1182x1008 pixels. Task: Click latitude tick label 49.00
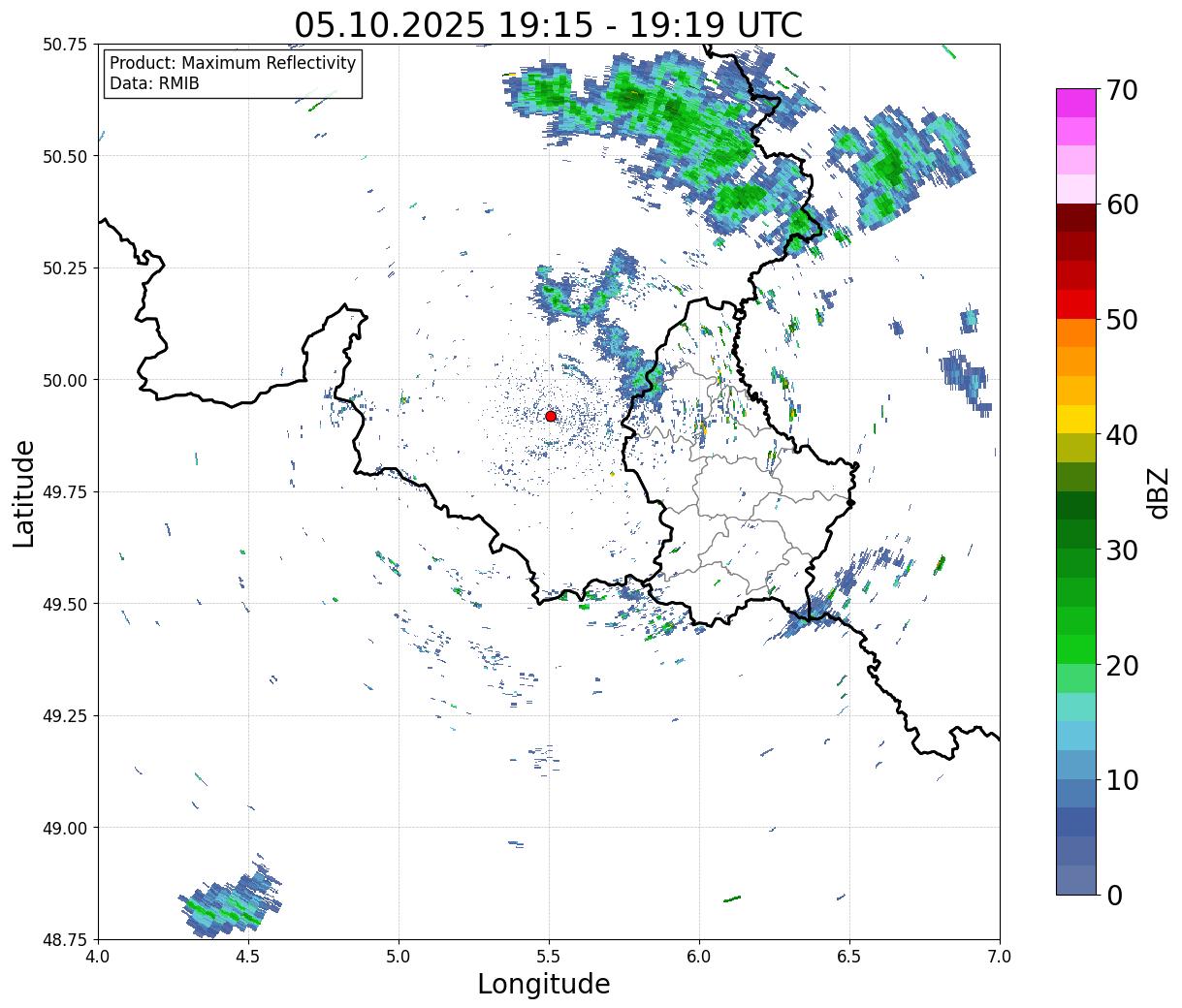click(65, 828)
